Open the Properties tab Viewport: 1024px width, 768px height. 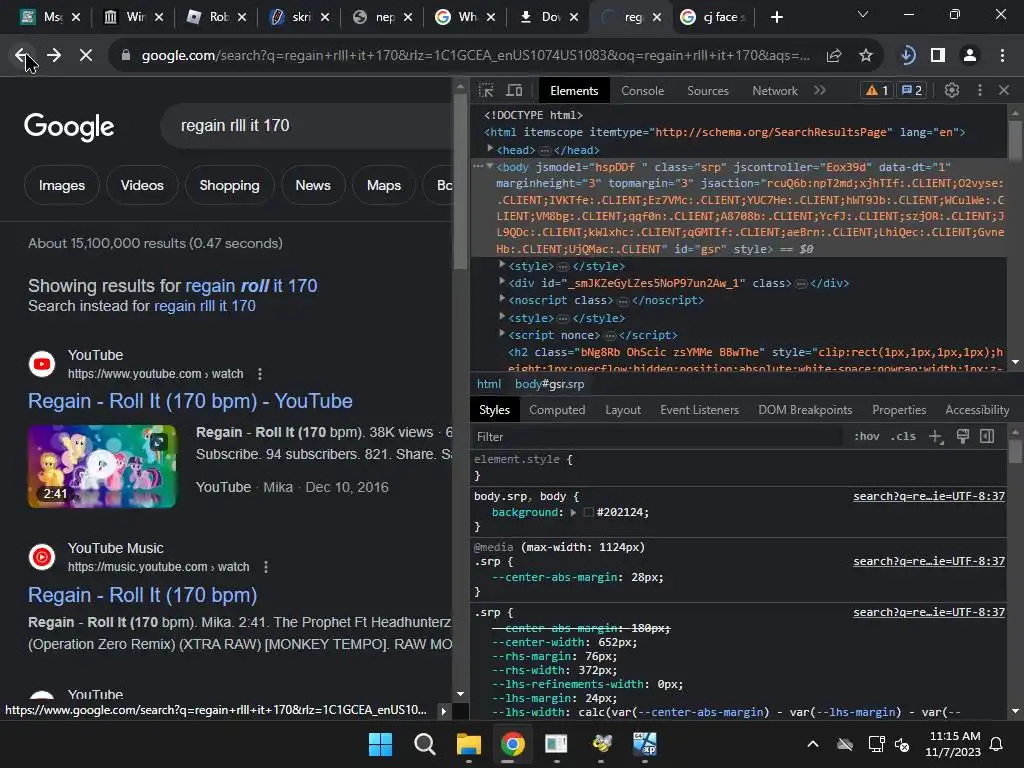pyautogui.click(x=899, y=409)
